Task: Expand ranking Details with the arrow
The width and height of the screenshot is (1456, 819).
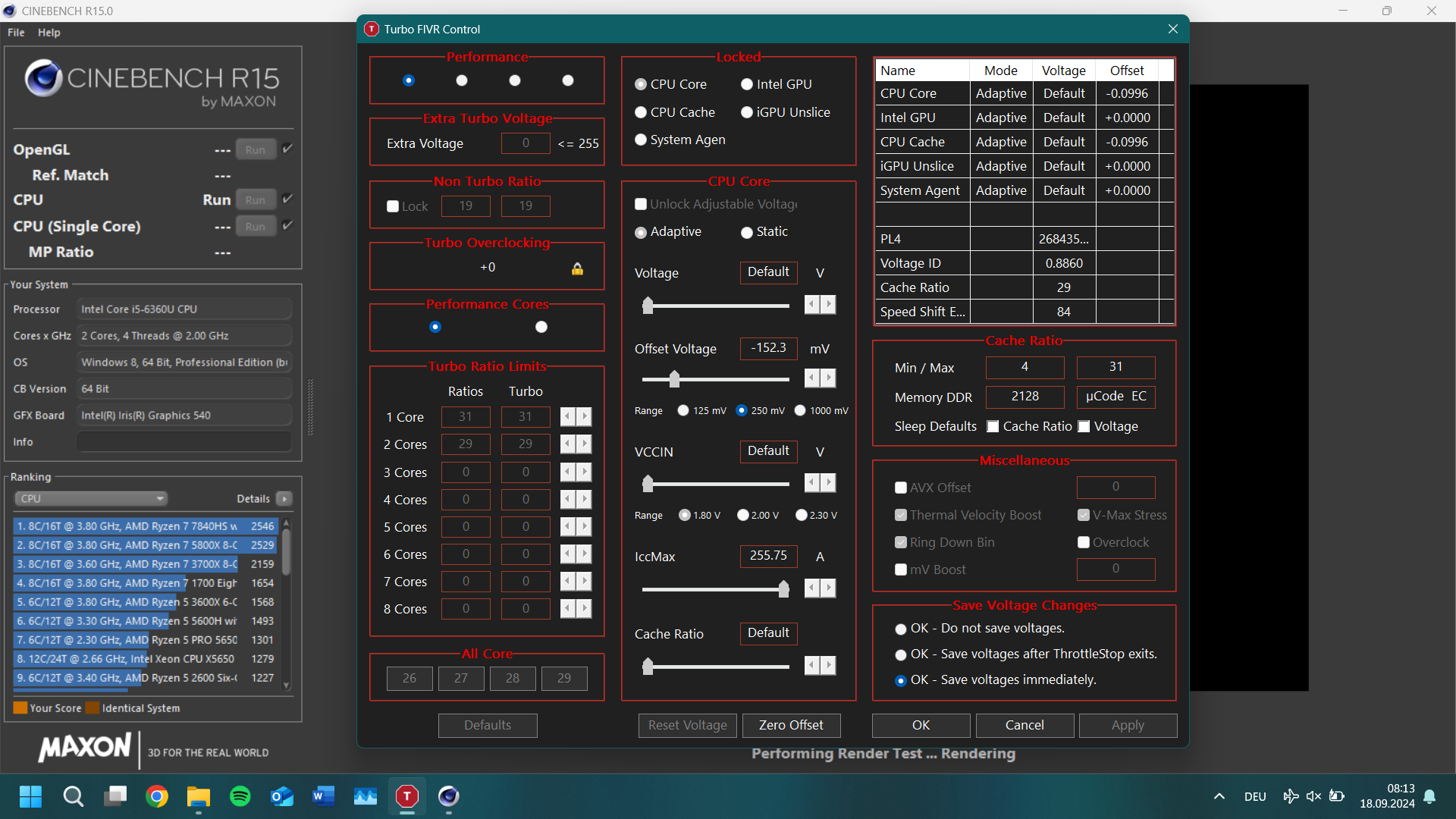Action: (x=284, y=498)
